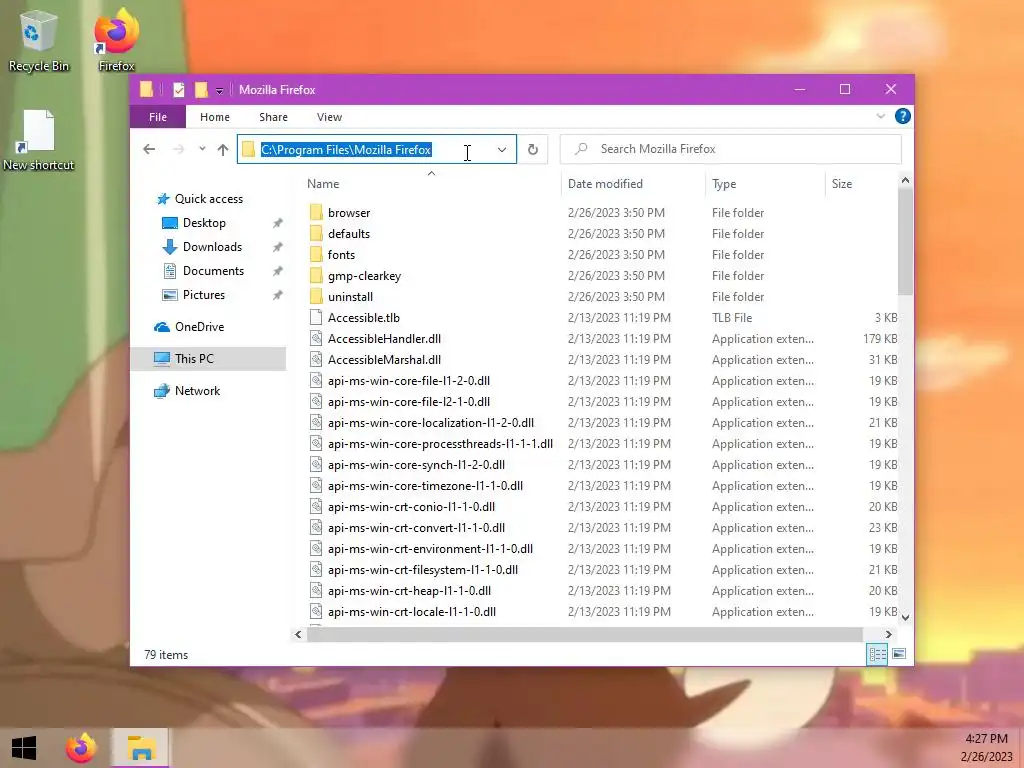The width and height of the screenshot is (1024, 768).
Task: Click the Properties quick access toolbar icon
Action: pyautogui.click(x=178, y=89)
